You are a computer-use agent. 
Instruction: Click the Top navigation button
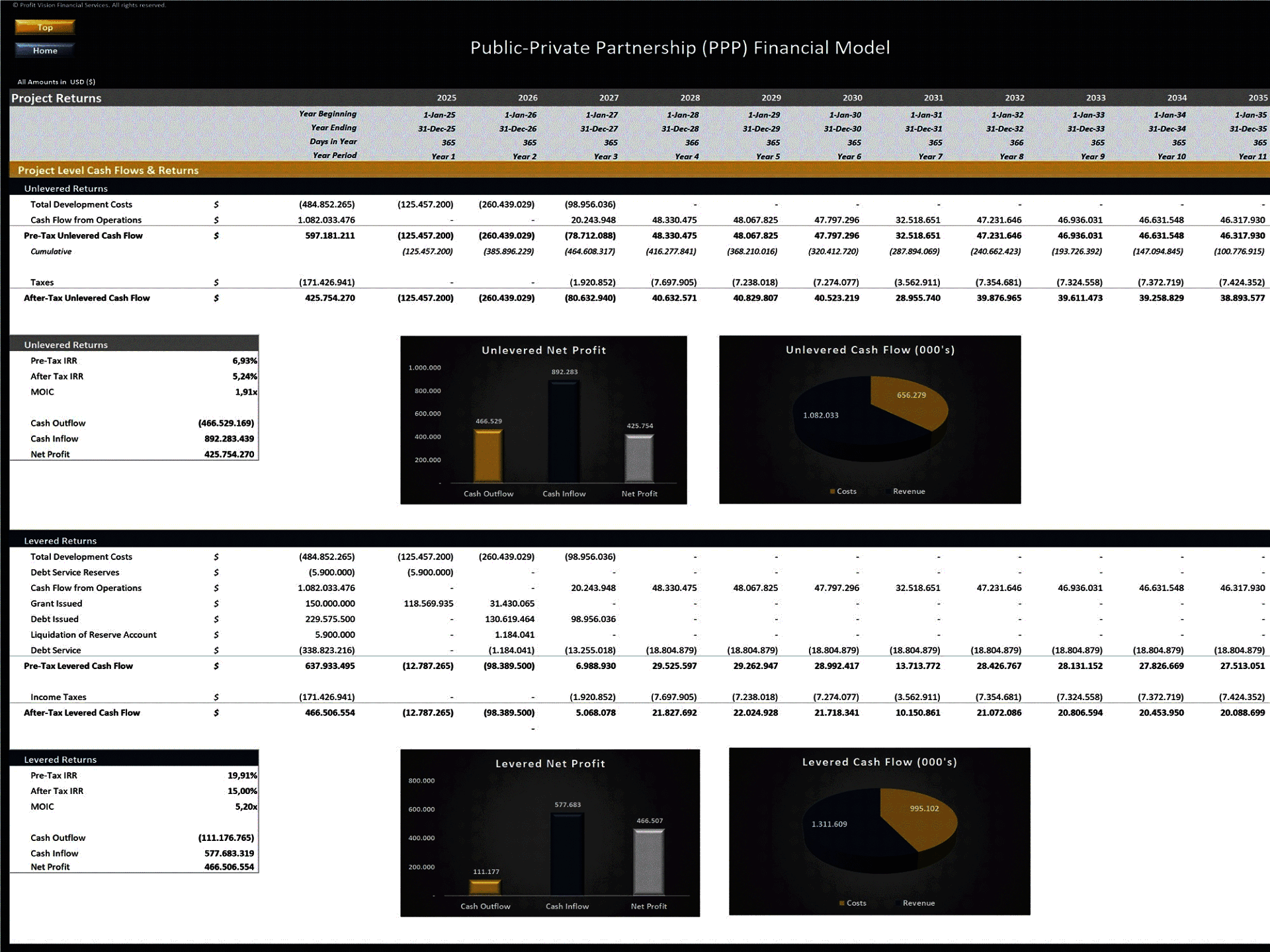44,28
